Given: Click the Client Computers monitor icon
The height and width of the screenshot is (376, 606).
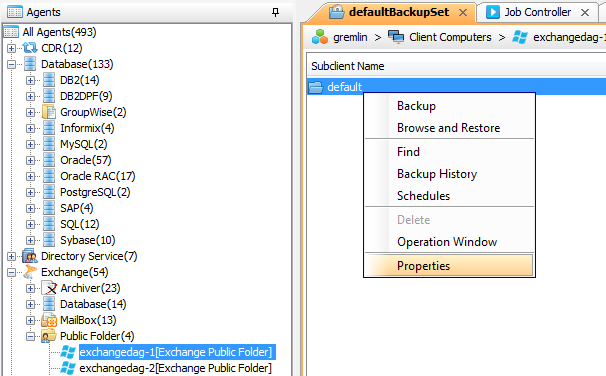Looking at the screenshot, I should (x=396, y=37).
